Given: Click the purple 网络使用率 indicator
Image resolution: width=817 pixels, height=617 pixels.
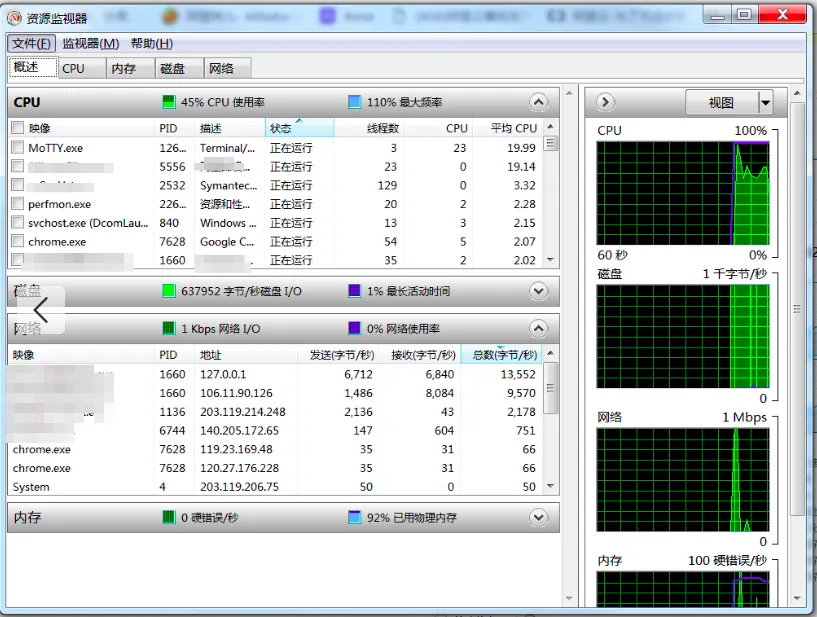Looking at the screenshot, I should coord(354,328).
